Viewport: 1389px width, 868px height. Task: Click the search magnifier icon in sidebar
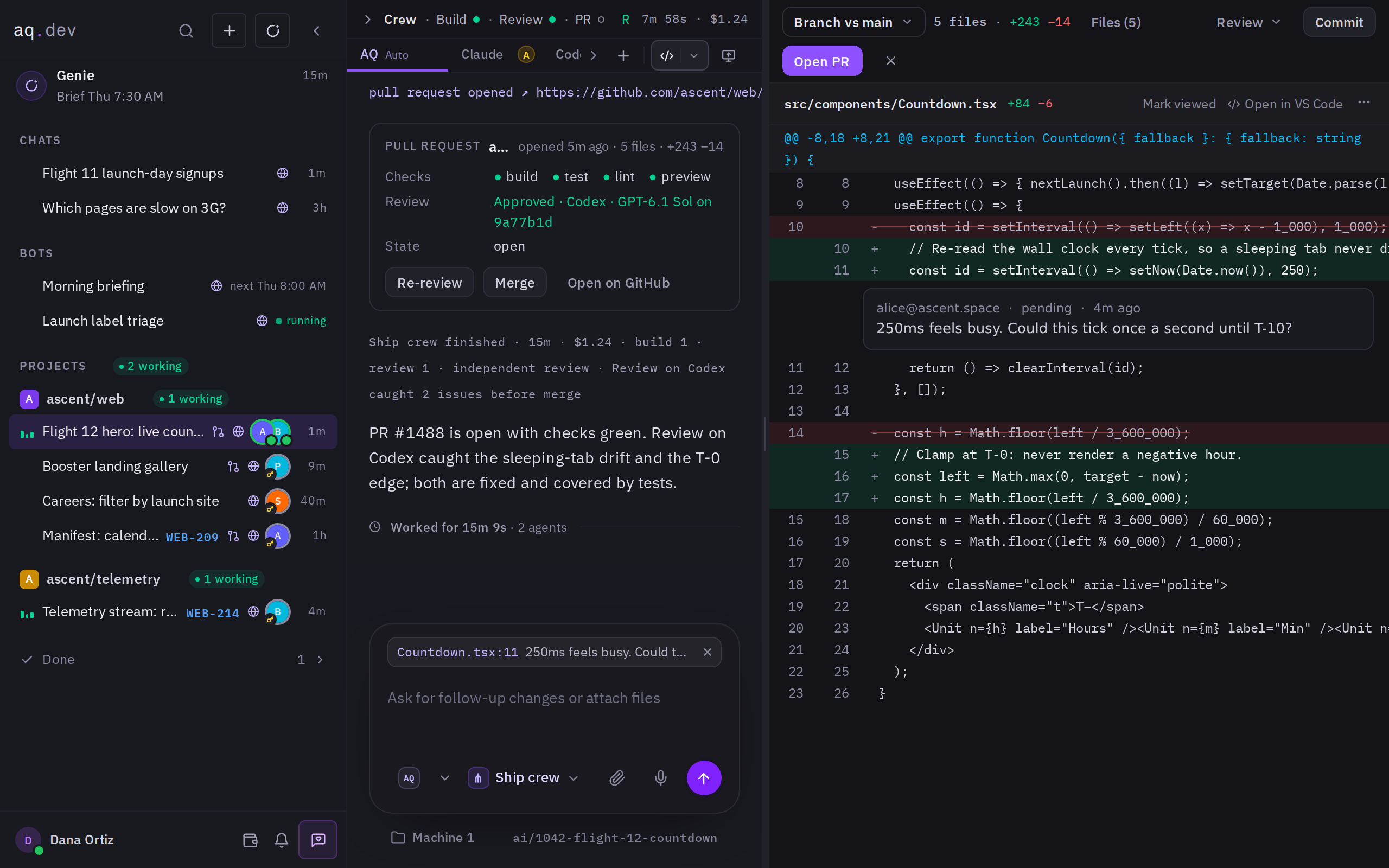tap(186, 30)
